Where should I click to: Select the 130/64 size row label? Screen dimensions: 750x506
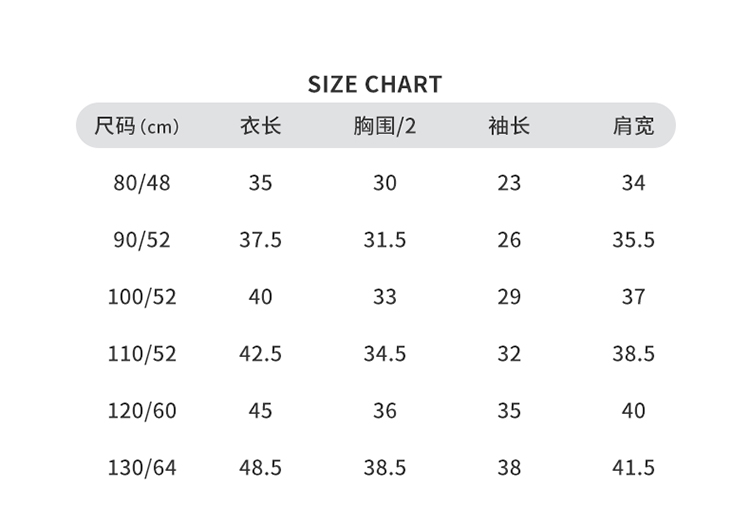pyautogui.click(x=142, y=468)
